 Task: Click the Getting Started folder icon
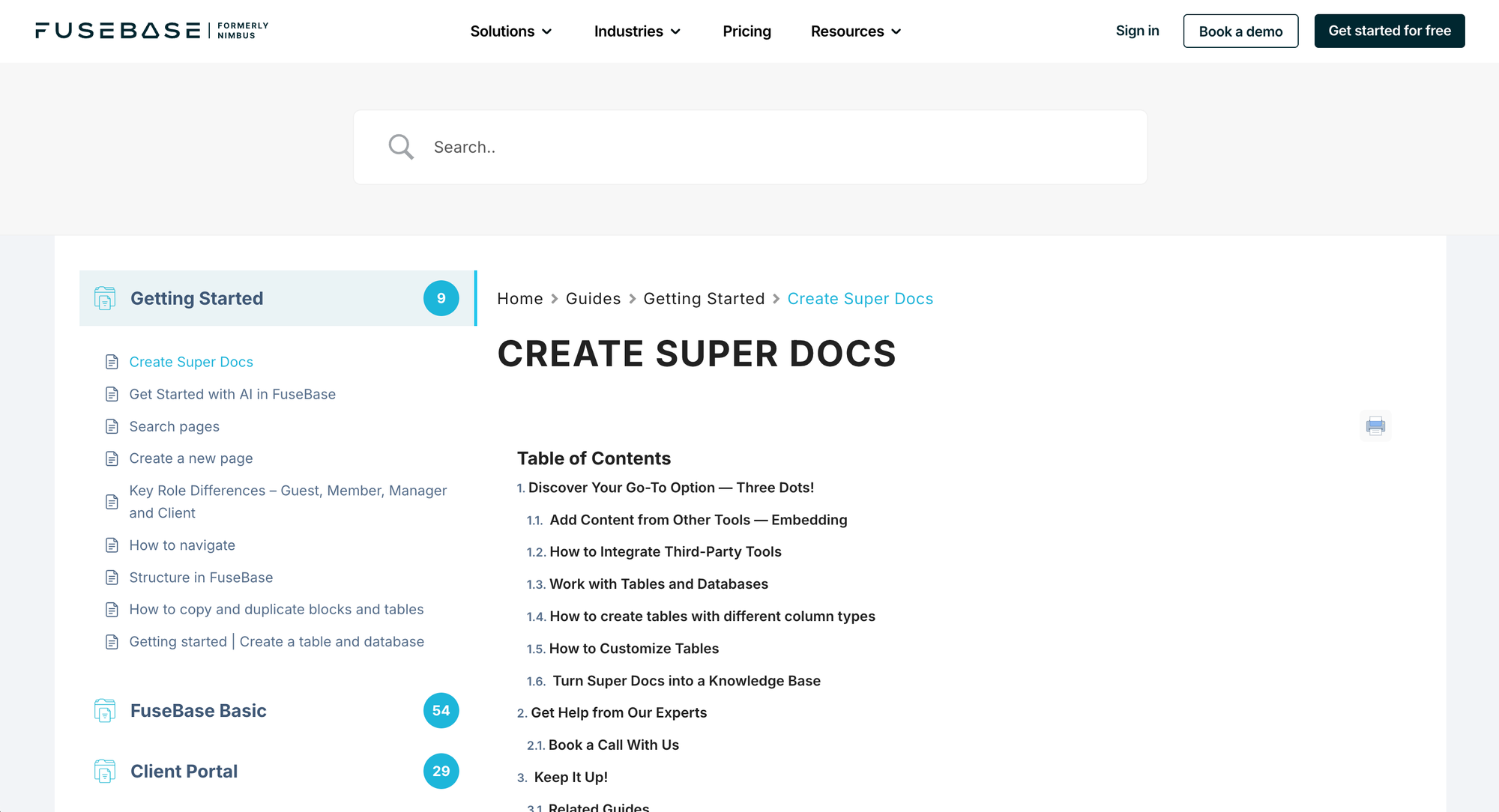click(x=105, y=298)
